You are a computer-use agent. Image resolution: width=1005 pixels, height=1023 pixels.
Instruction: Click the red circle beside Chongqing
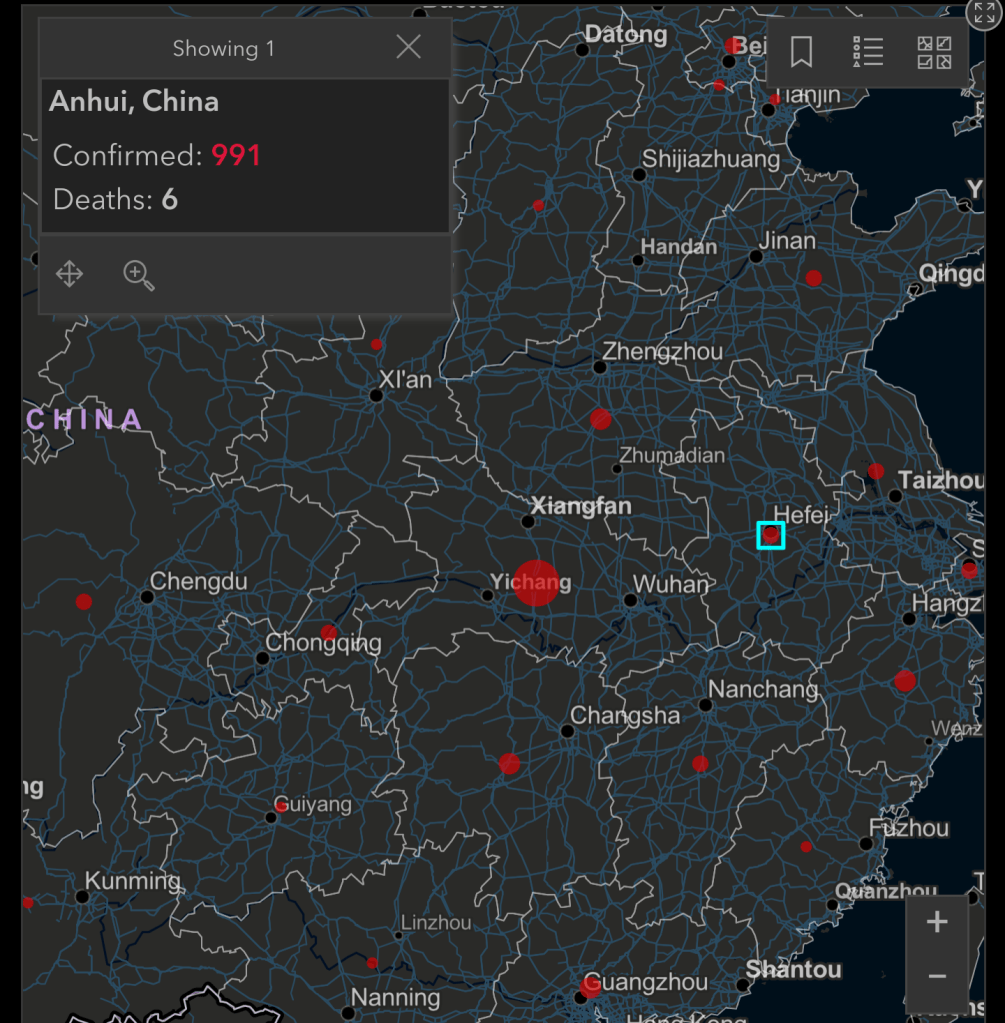pyautogui.click(x=329, y=633)
